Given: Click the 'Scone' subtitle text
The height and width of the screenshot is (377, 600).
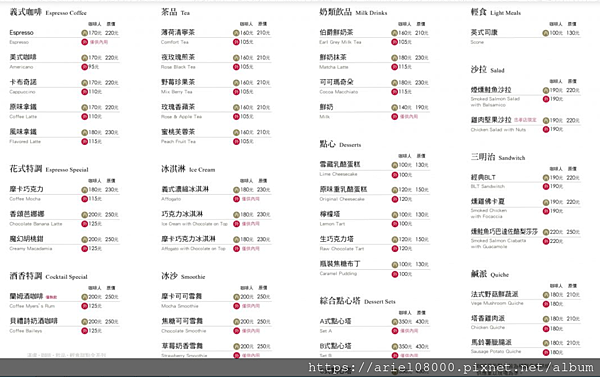Looking at the screenshot, I should tap(477, 42).
